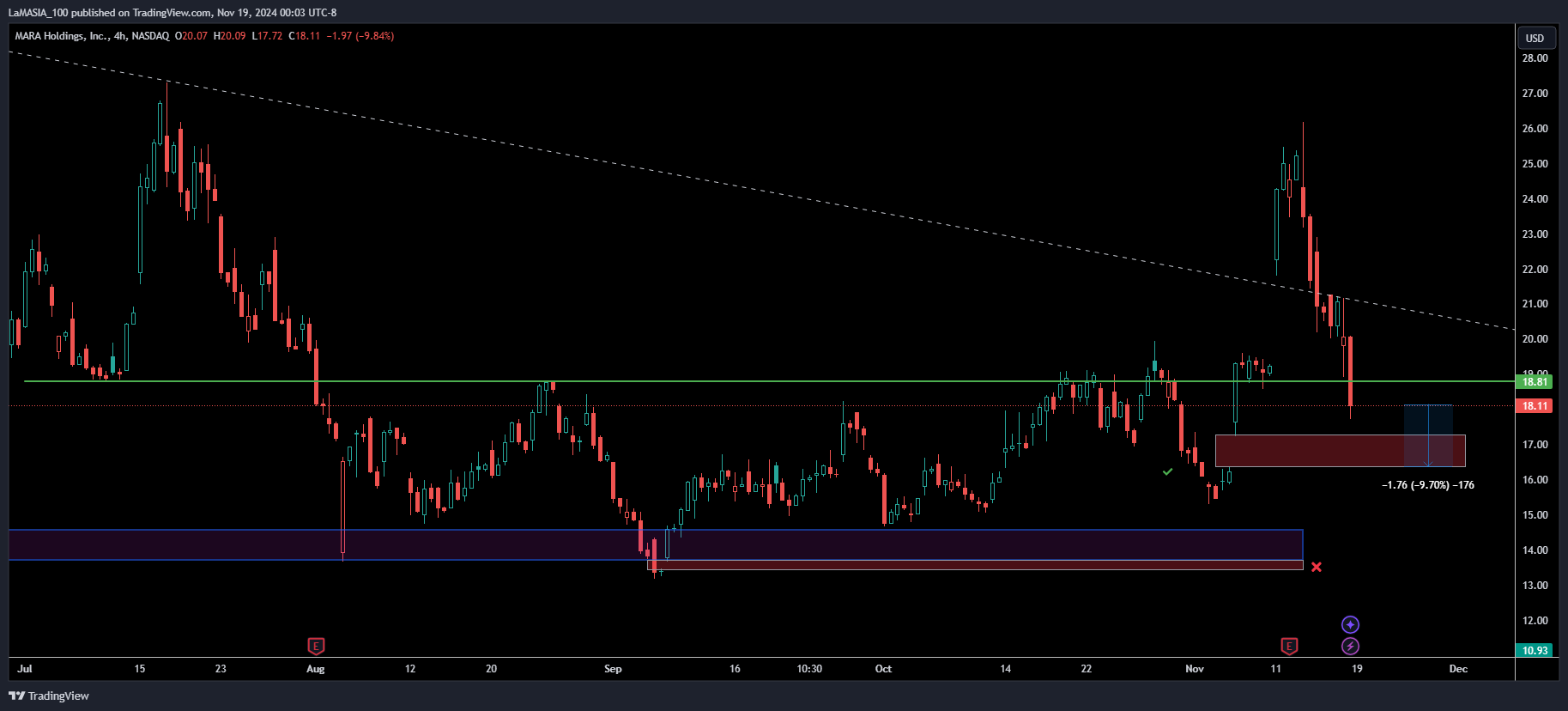This screenshot has height=711, width=1568.
Task: Select the red 18.11 current price label
Action: [x=1535, y=405]
